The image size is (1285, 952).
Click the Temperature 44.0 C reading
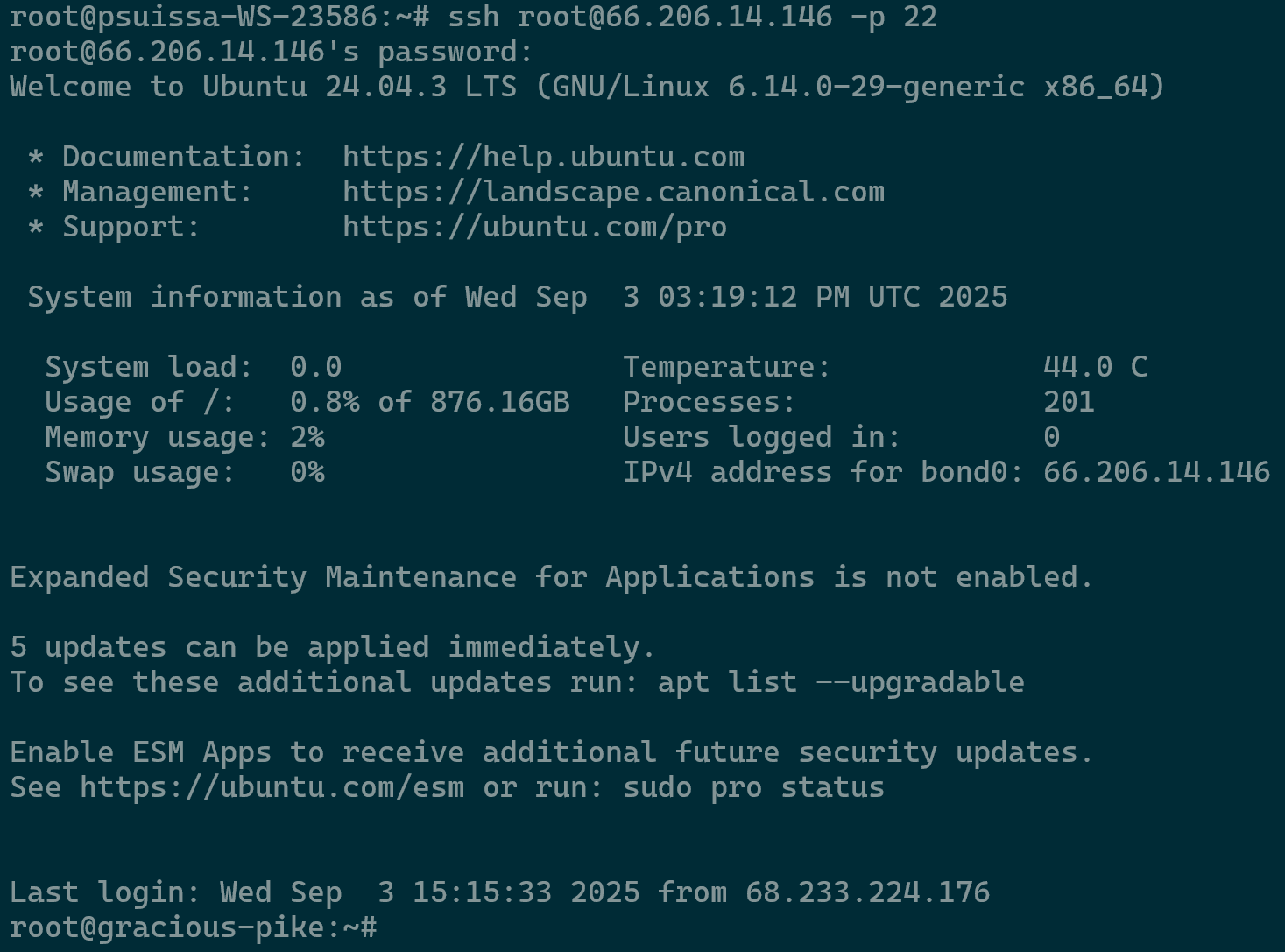(1095, 367)
